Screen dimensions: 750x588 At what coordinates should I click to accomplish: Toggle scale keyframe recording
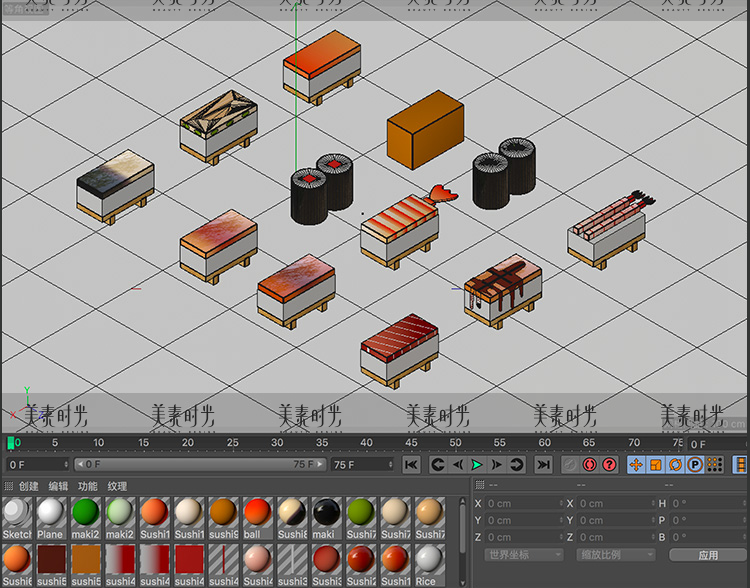[656, 465]
